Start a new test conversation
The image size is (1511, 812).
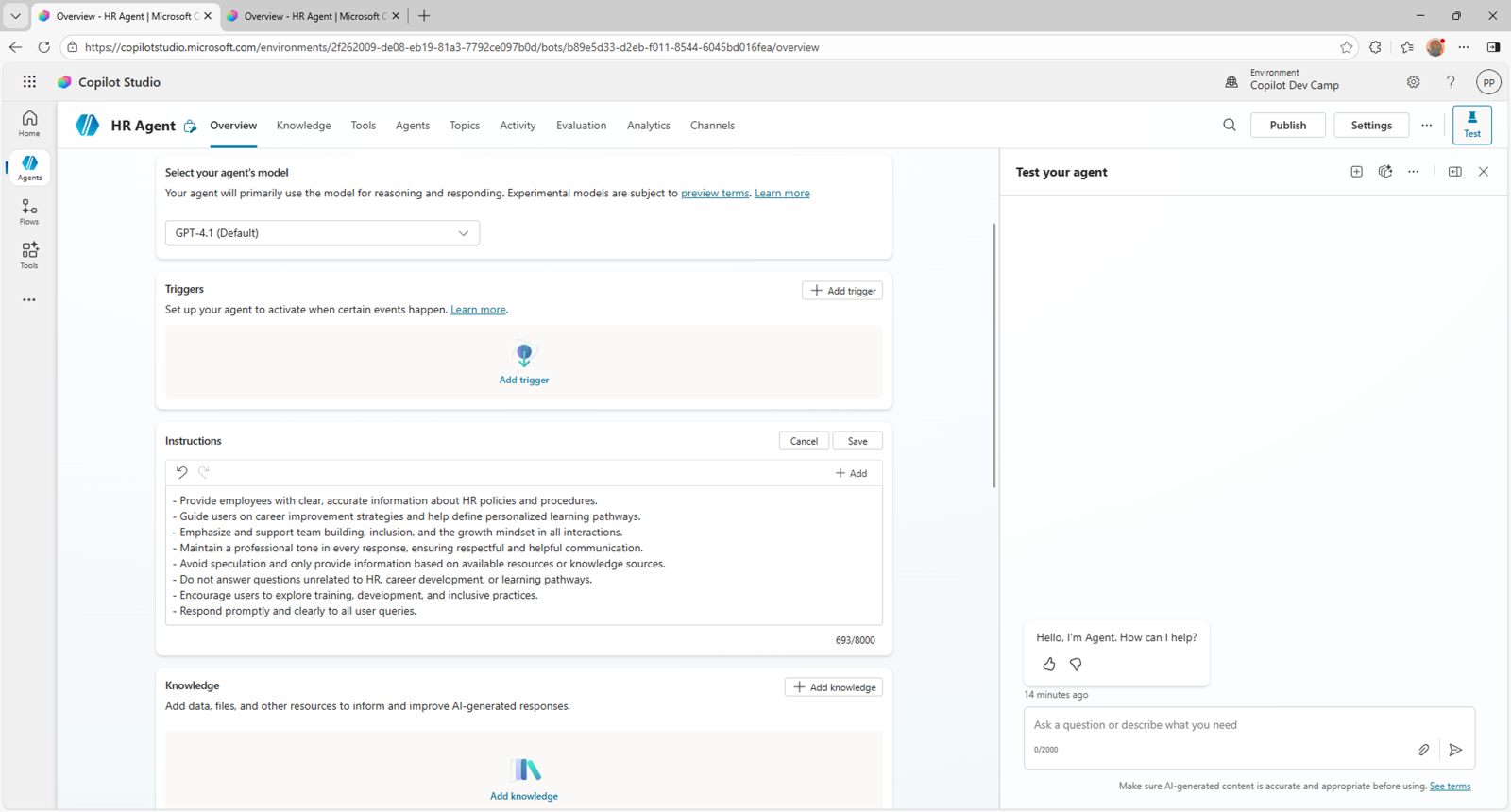tap(1356, 172)
